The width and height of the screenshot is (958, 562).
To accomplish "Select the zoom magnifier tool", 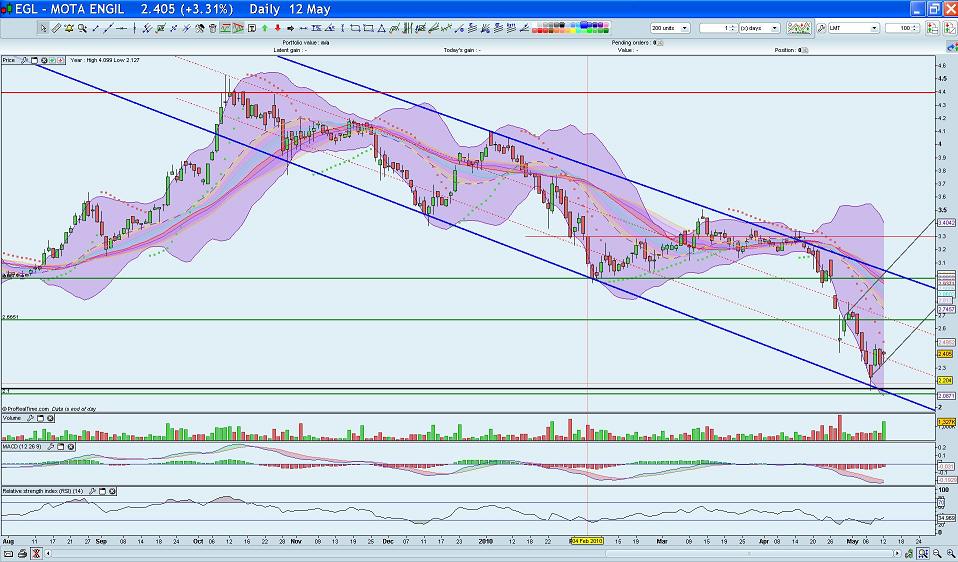I will tap(82, 28).
